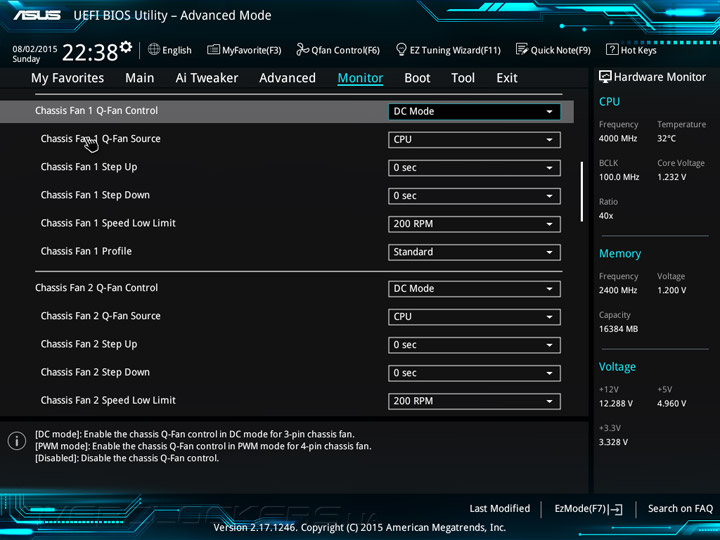The width and height of the screenshot is (720, 540).
Task: Click BCLK value 100.0 MHz
Action: [619, 177]
